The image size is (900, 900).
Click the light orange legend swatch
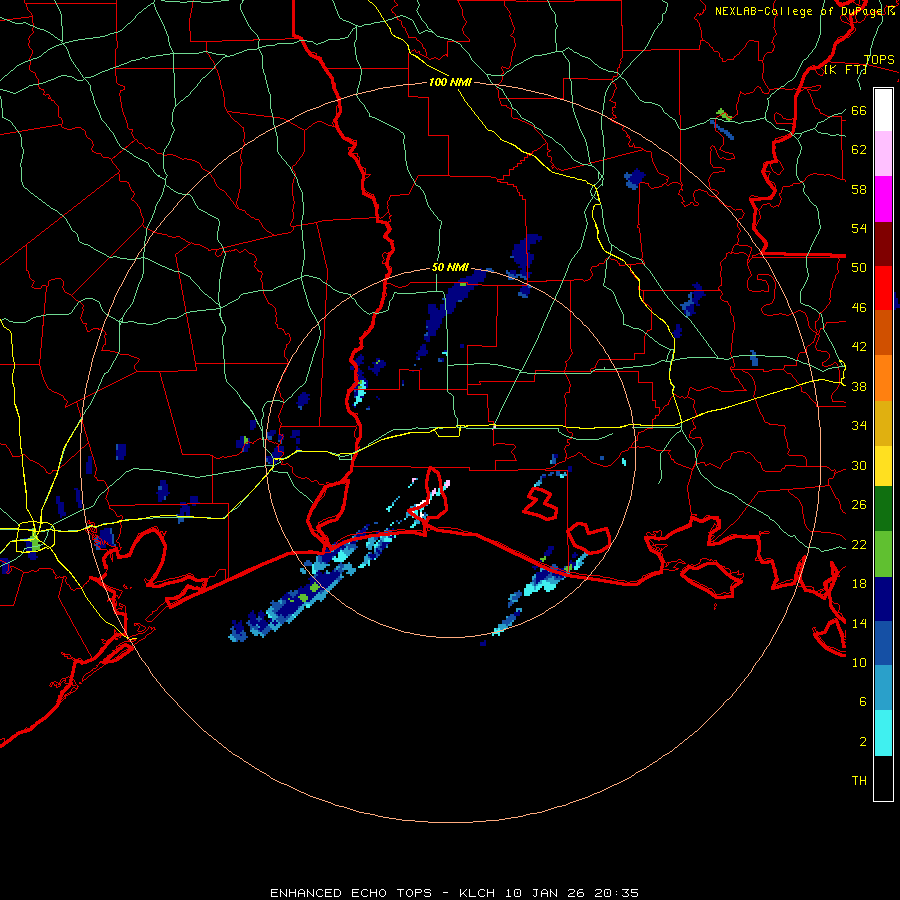pyautogui.click(x=883, y=378)
